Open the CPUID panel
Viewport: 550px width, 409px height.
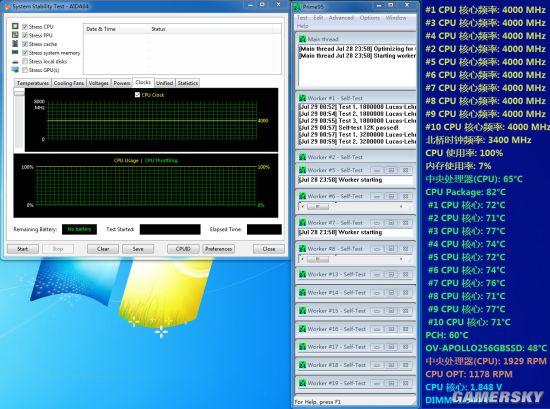(x=183, y=249)
